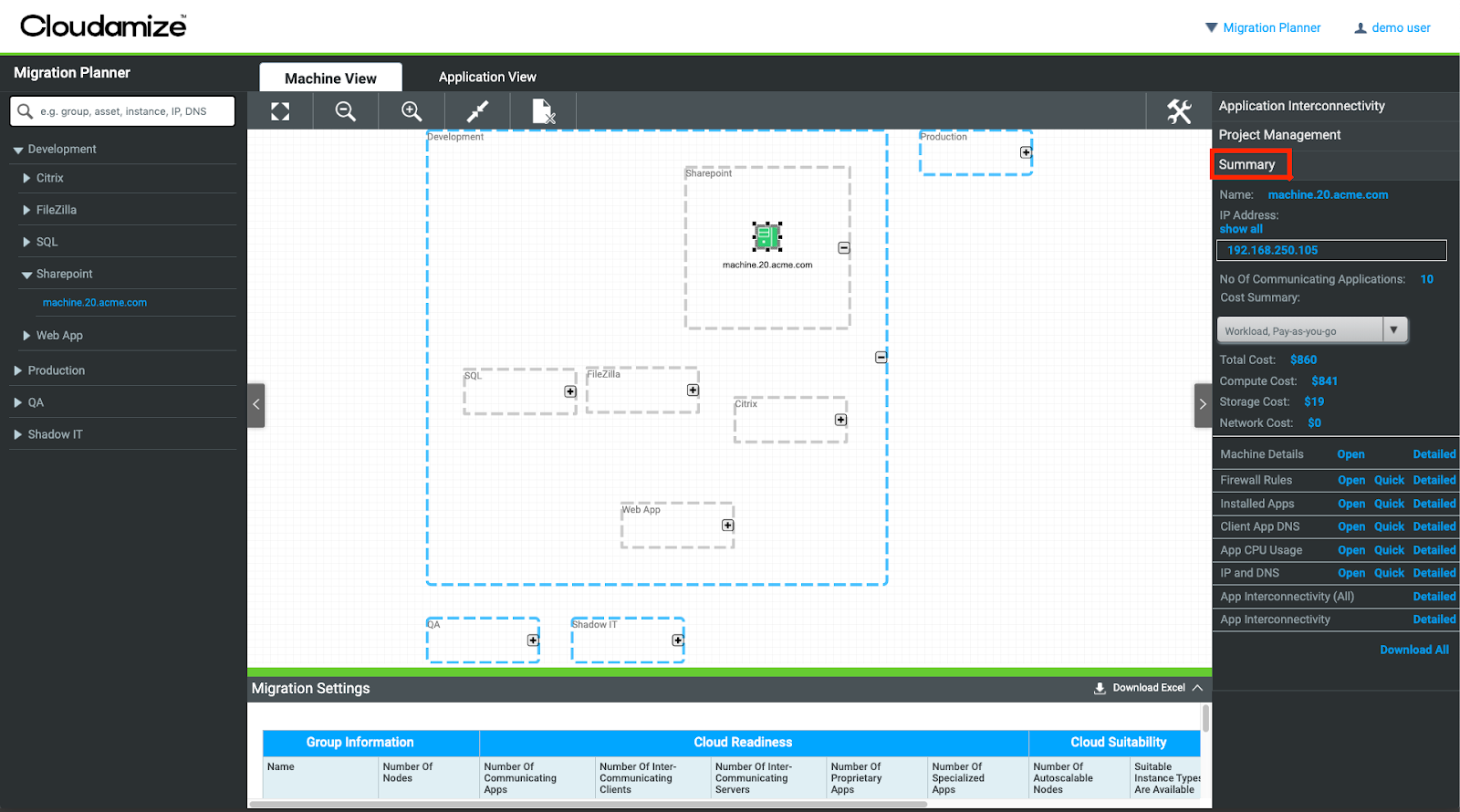Switch to the Application View tab
This screenshot has width=1460, height=812.
487,78
